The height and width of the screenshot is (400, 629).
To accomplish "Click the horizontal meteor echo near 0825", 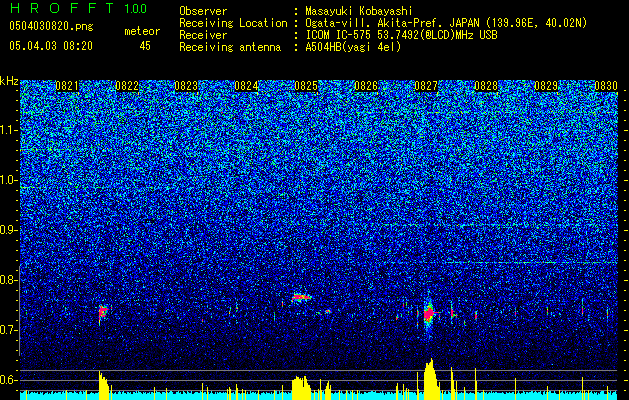I will (x=301, y=297).
